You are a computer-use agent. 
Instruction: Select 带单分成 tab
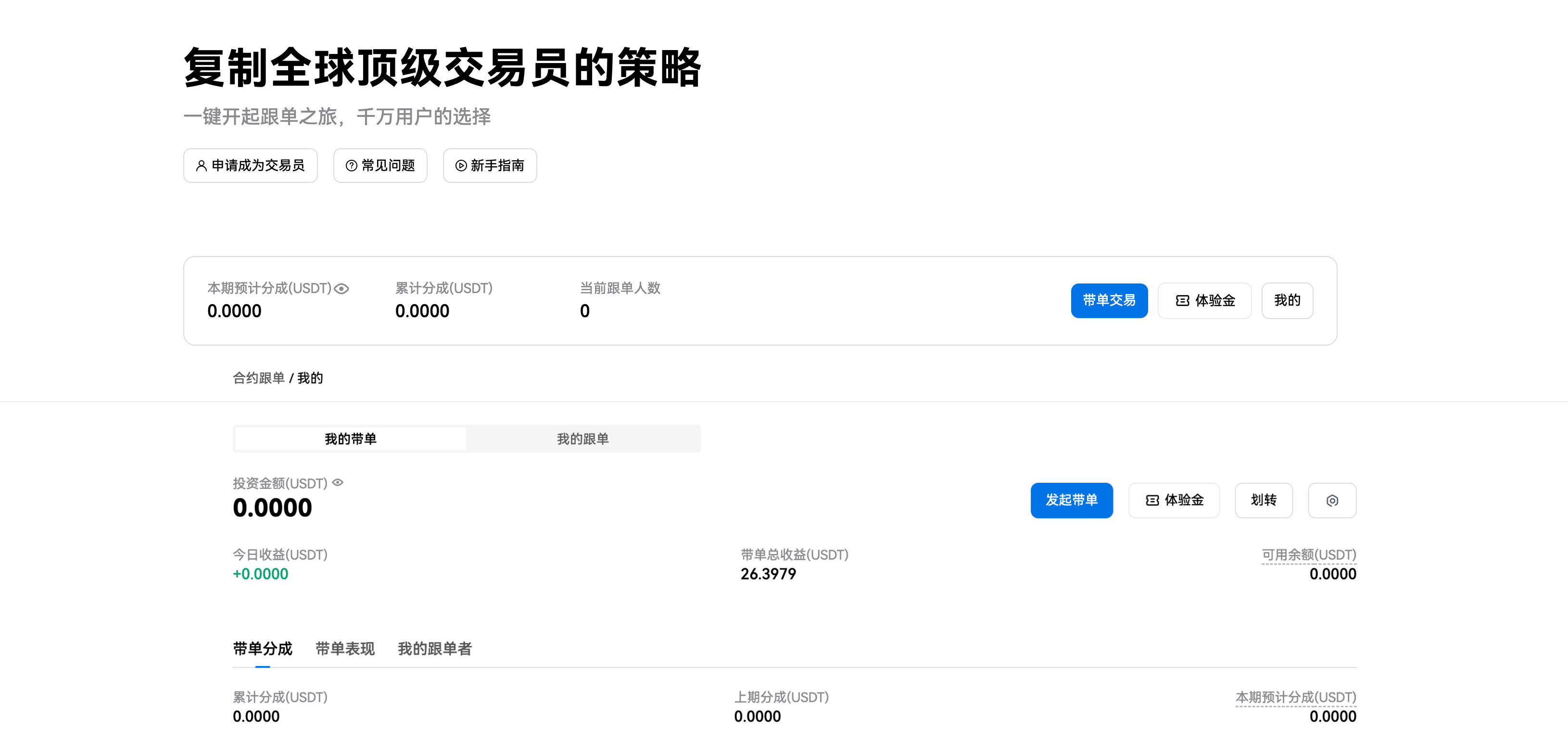pos(262,649)
